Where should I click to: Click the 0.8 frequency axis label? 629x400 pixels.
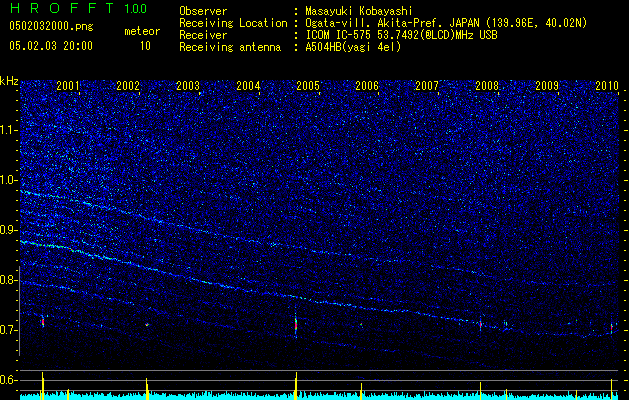(9, 280)
